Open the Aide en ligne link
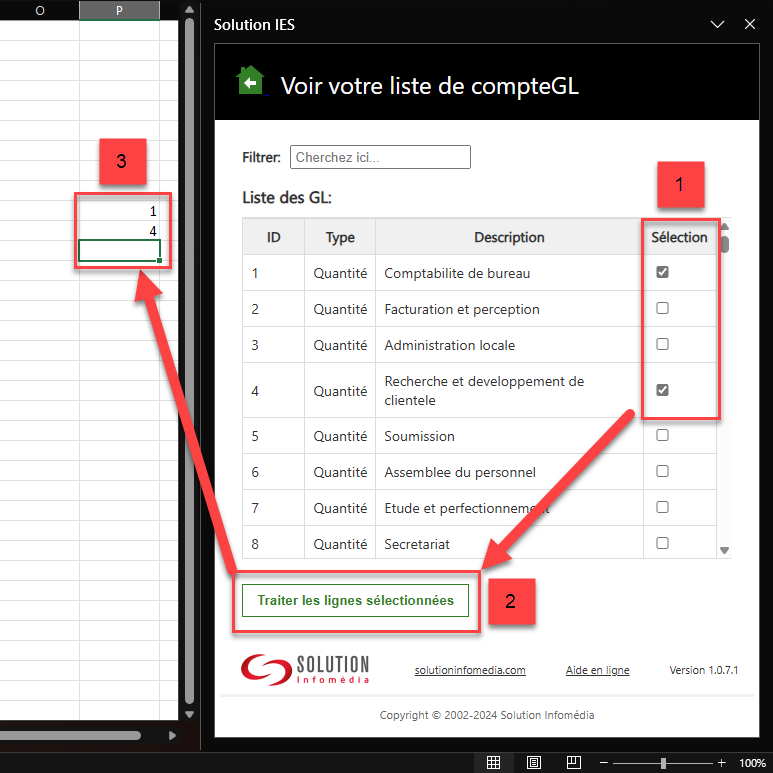This screenshot has width=773, height=773. point(597,670)
